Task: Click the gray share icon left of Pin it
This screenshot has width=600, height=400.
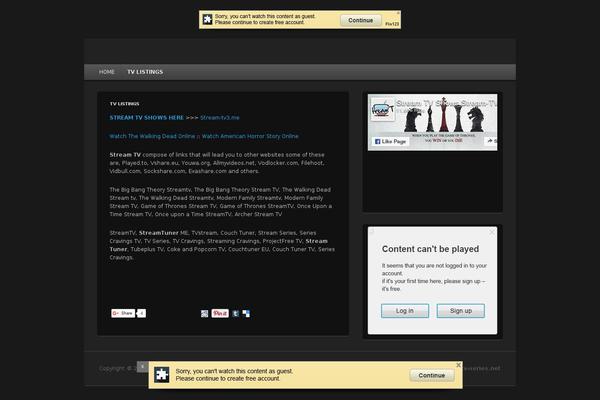Action: 205,313
